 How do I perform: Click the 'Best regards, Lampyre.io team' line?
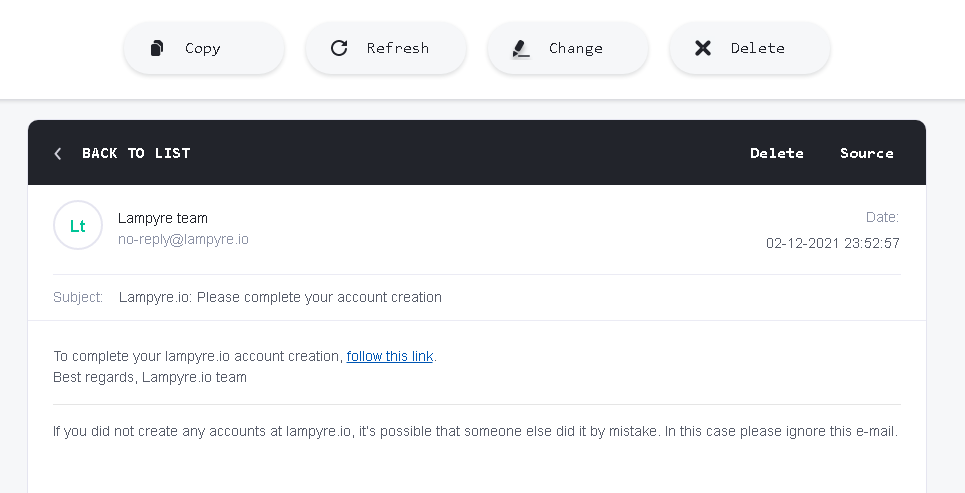pos(150,377)
